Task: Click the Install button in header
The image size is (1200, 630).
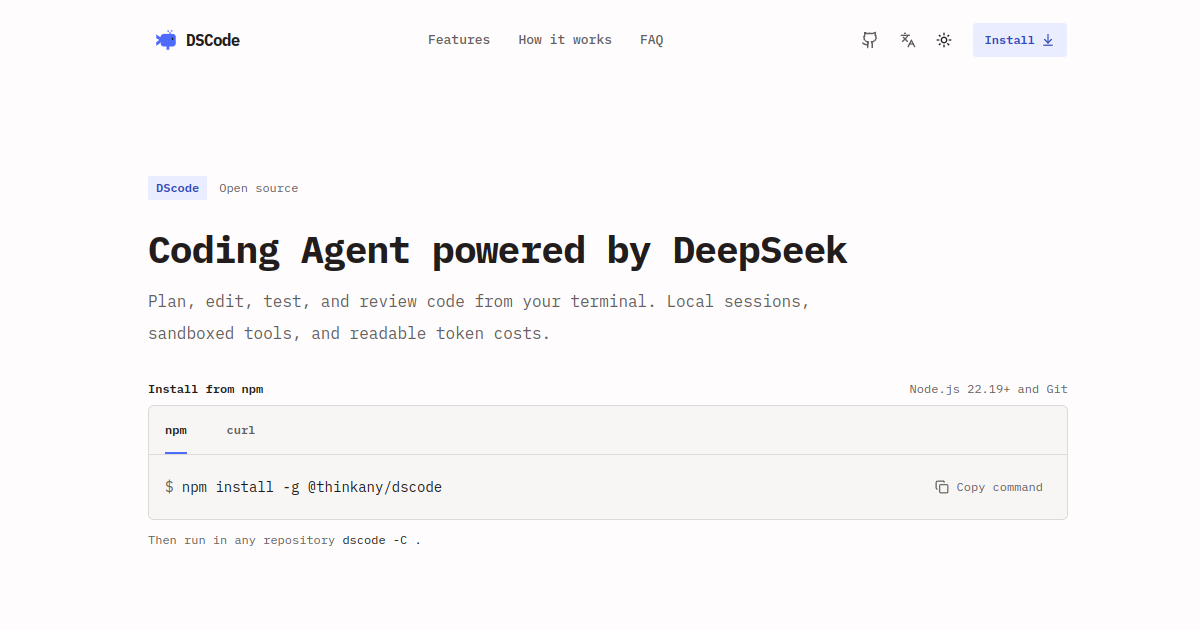Action: point(1020,40)
